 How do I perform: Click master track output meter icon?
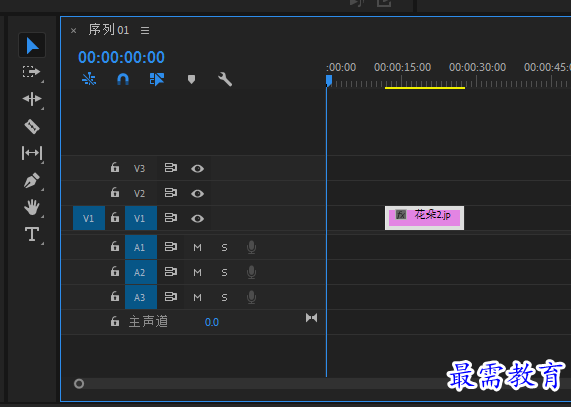coord(311,318)
